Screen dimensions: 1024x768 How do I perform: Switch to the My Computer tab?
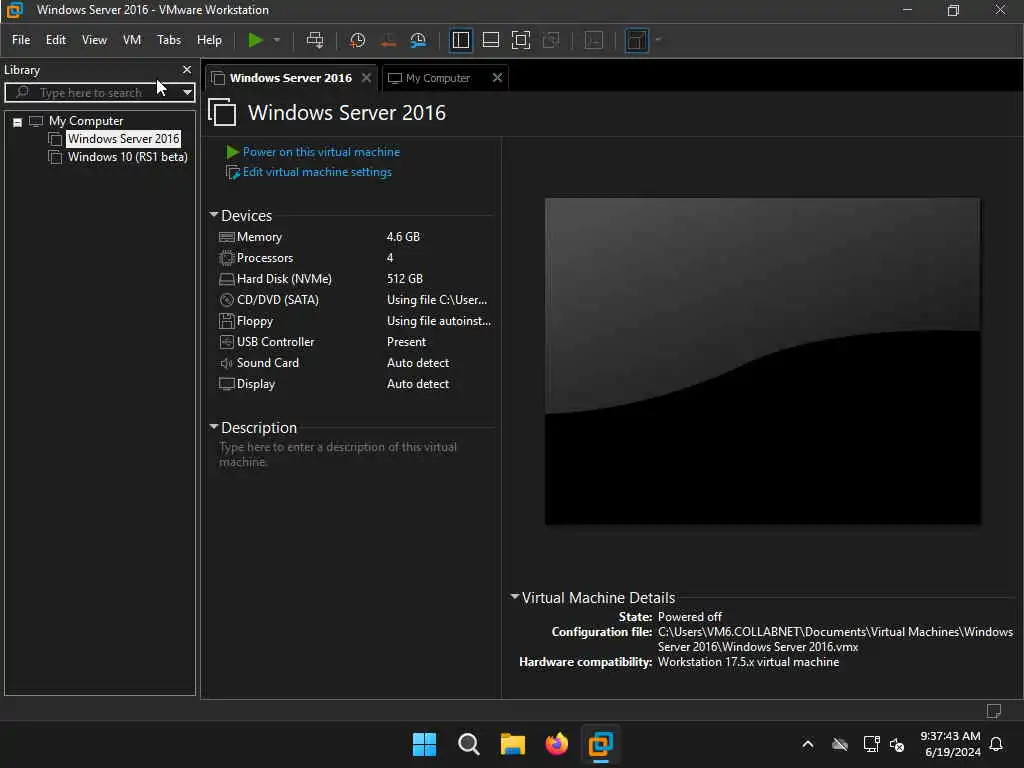tap(438, 78)
